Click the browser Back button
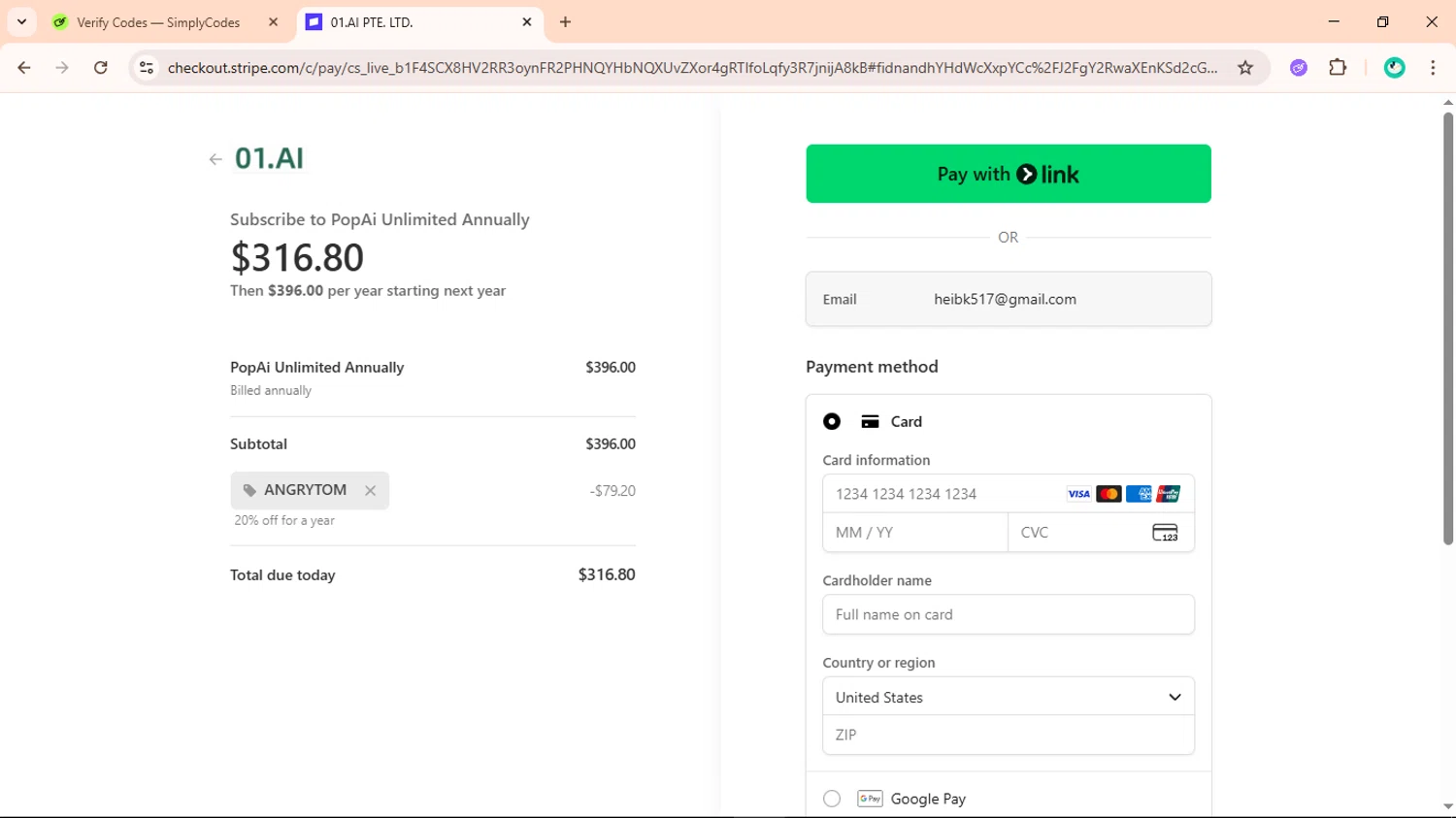The width and height of the screenshot is (1456, 818). pos(24,68)
